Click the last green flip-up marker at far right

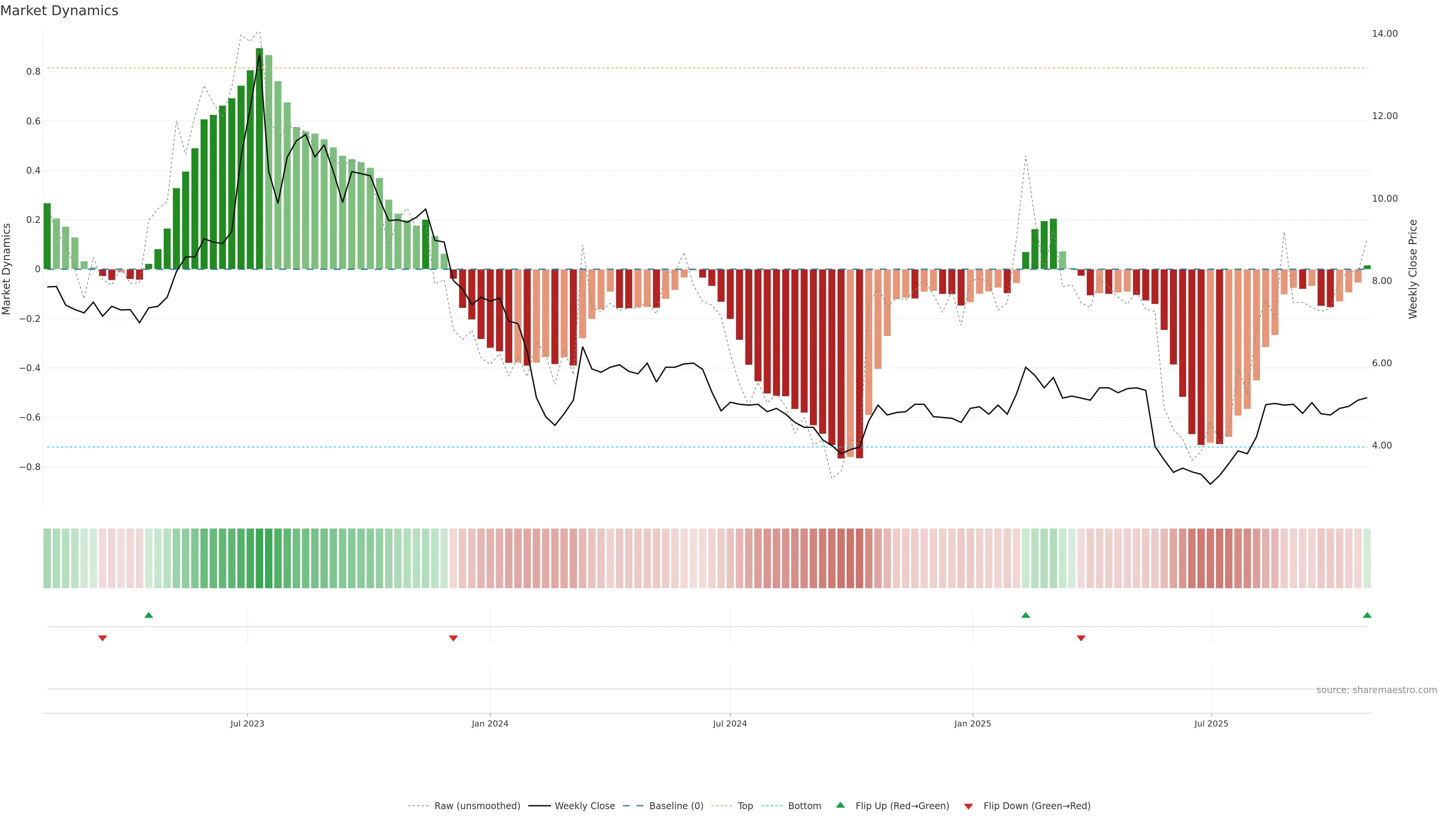(1367, 615)
